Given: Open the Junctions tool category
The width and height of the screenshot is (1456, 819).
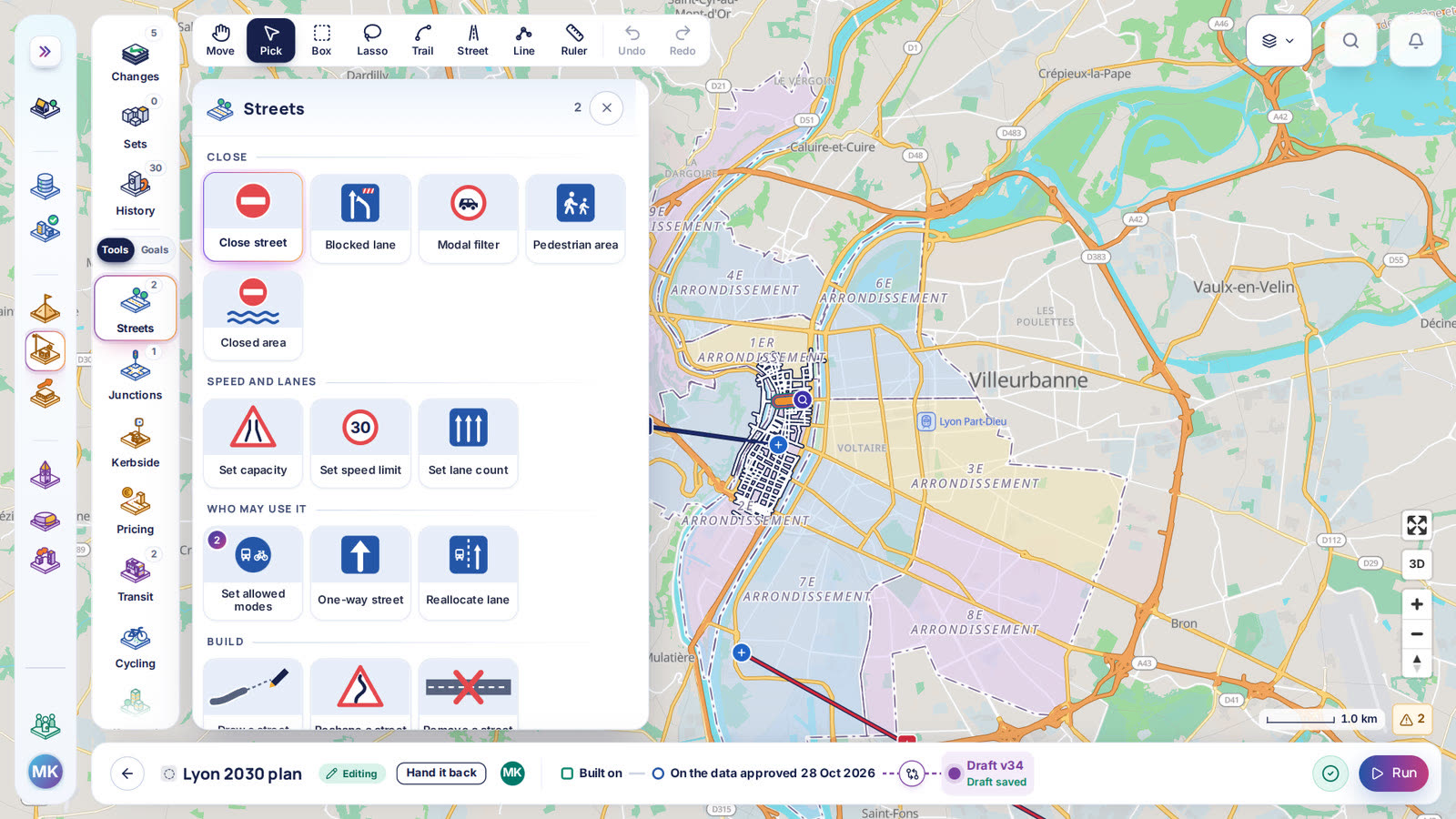Looking at the screenshot, I should (136, 375).
